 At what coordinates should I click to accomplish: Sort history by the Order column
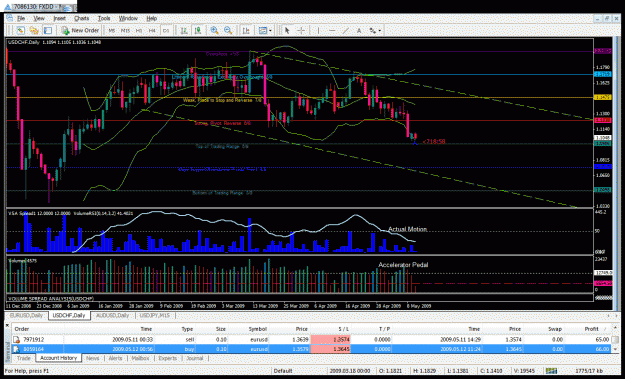(x=38, y=329)
